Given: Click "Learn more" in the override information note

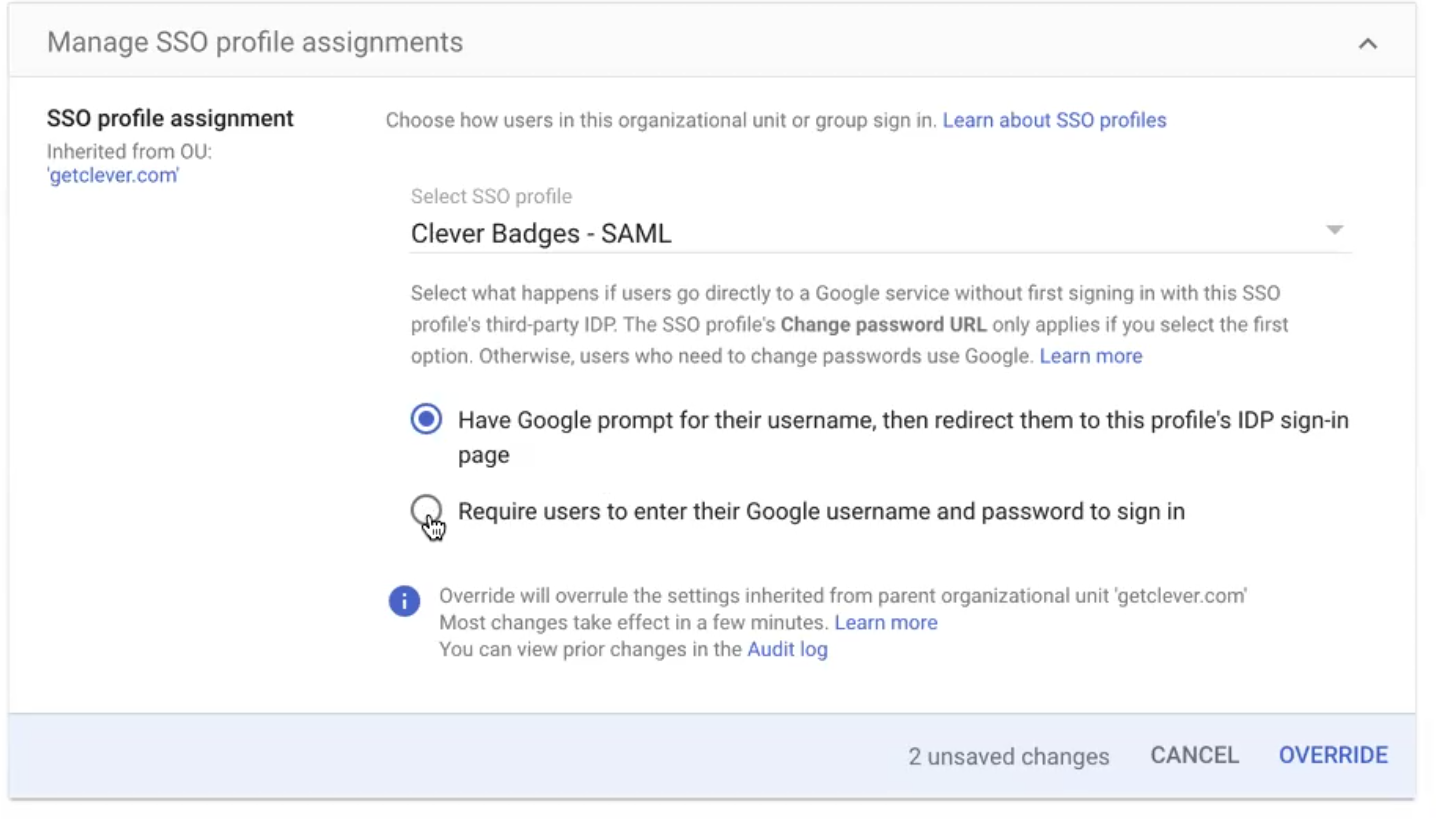Looking at the screenshot, I should click(x=885, y=622).
